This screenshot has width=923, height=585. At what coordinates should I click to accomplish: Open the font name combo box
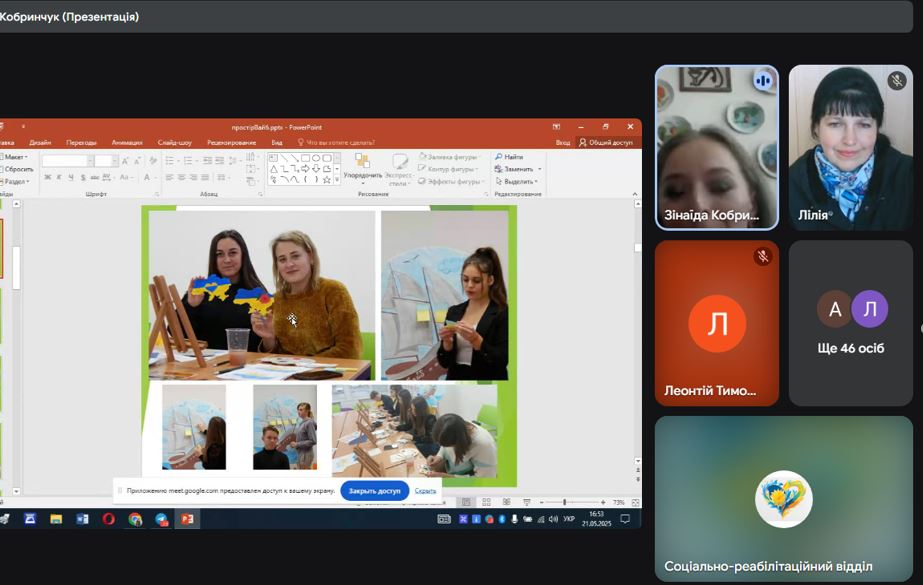click(x=68, y=161)
